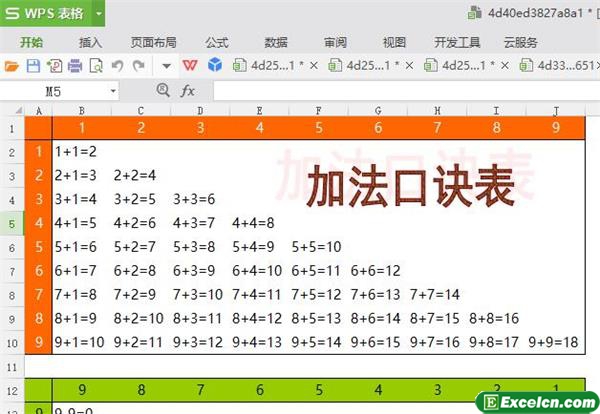Open the 页面布局 ribbon tab

(x=153, y=42)
